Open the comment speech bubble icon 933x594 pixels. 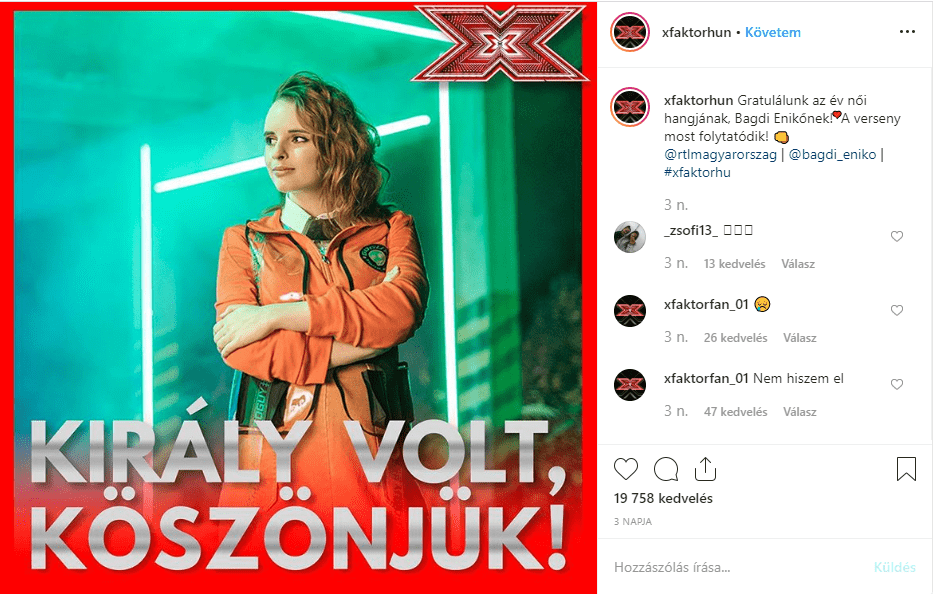tap(666, 469)
